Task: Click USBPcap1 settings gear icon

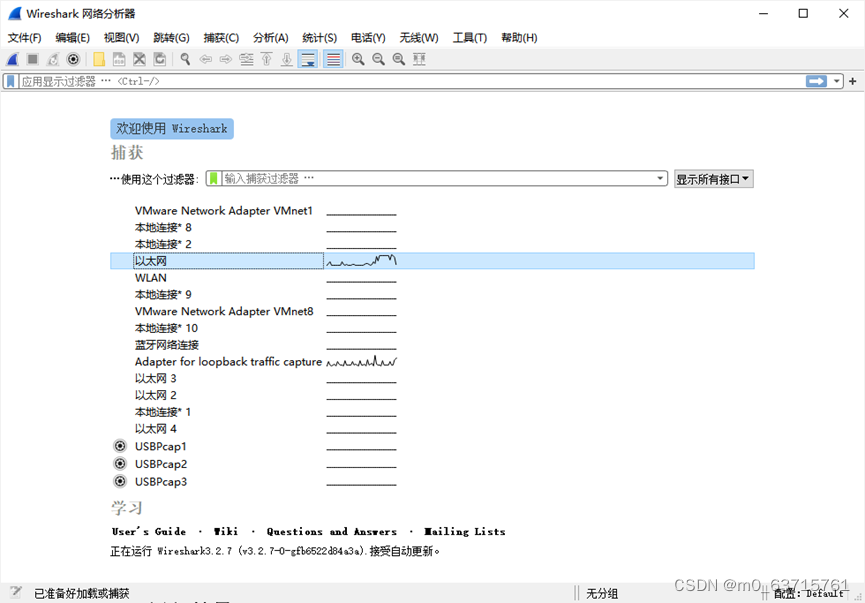Action: tap(120, 446)
